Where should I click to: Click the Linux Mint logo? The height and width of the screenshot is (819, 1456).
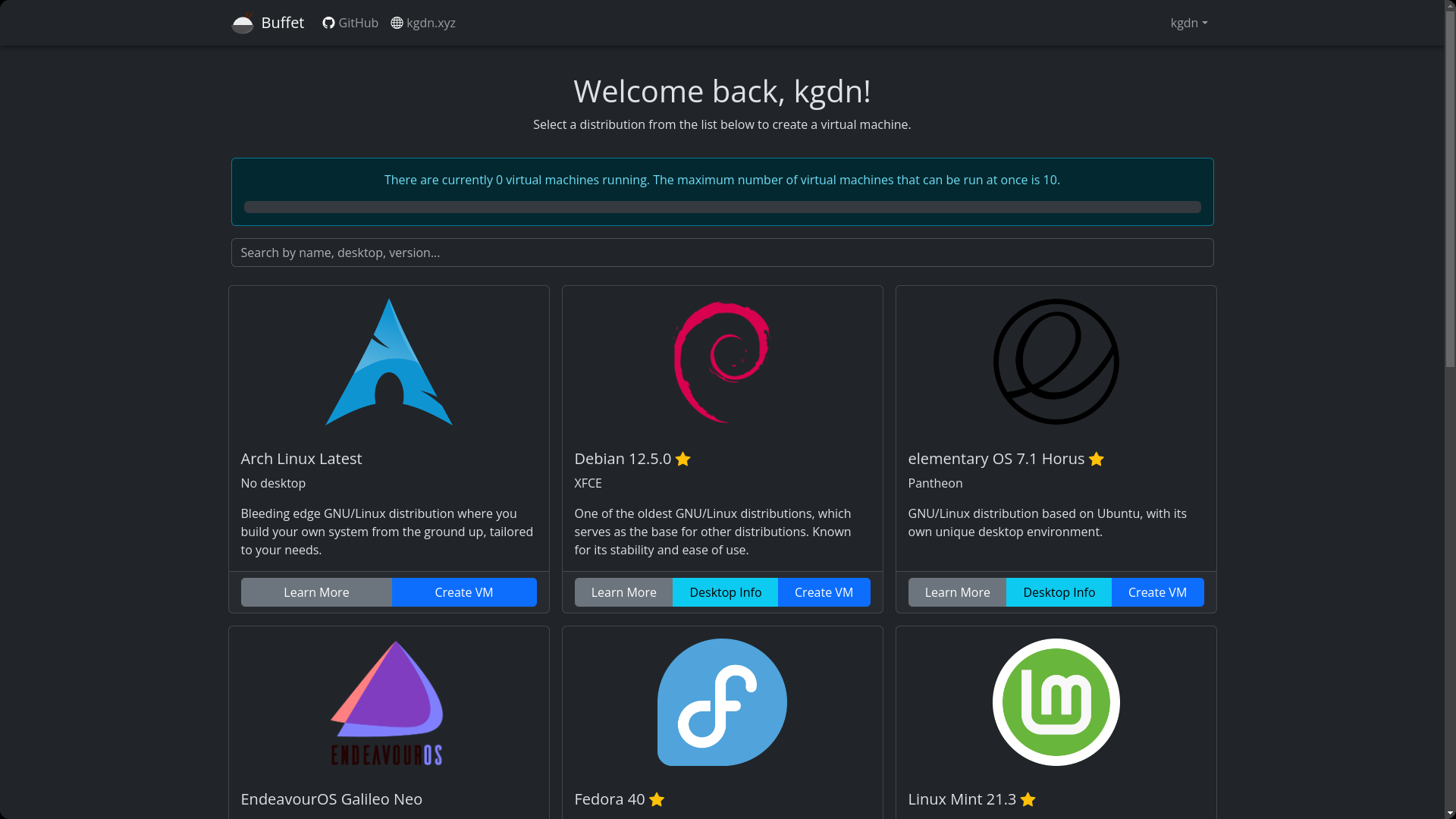tap(1056, 702)
